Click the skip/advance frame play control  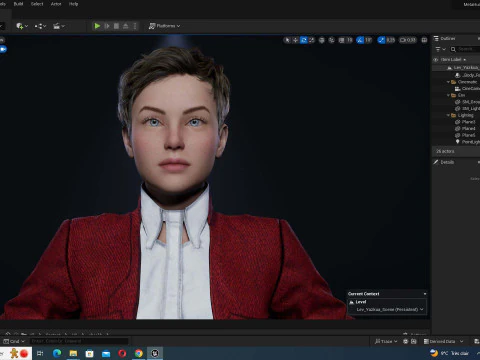click(x=107, y=26)
